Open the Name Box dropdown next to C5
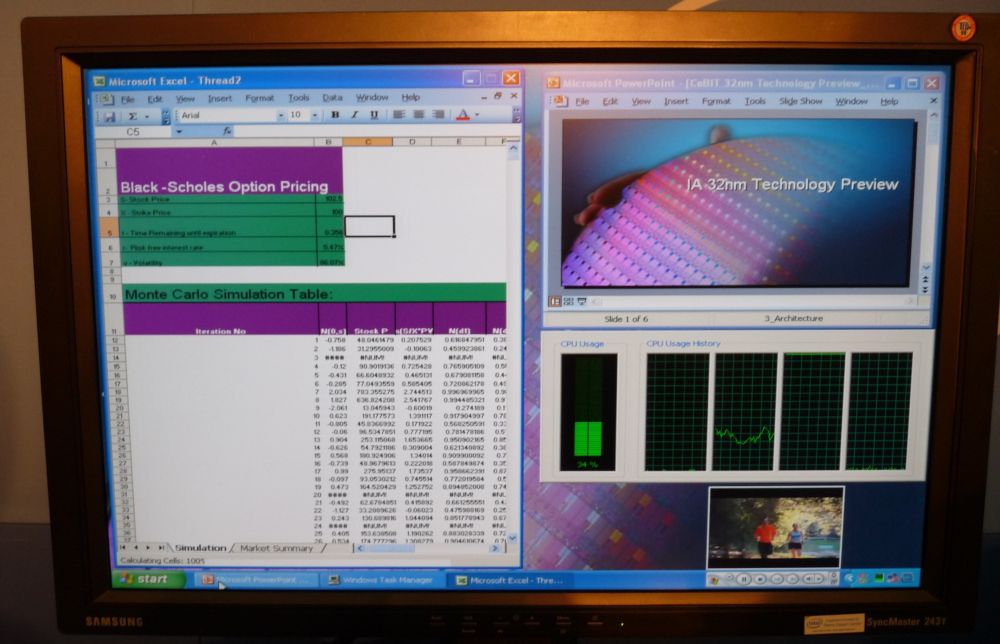This screenshot has width=1000, height=644. click(179, 131)
